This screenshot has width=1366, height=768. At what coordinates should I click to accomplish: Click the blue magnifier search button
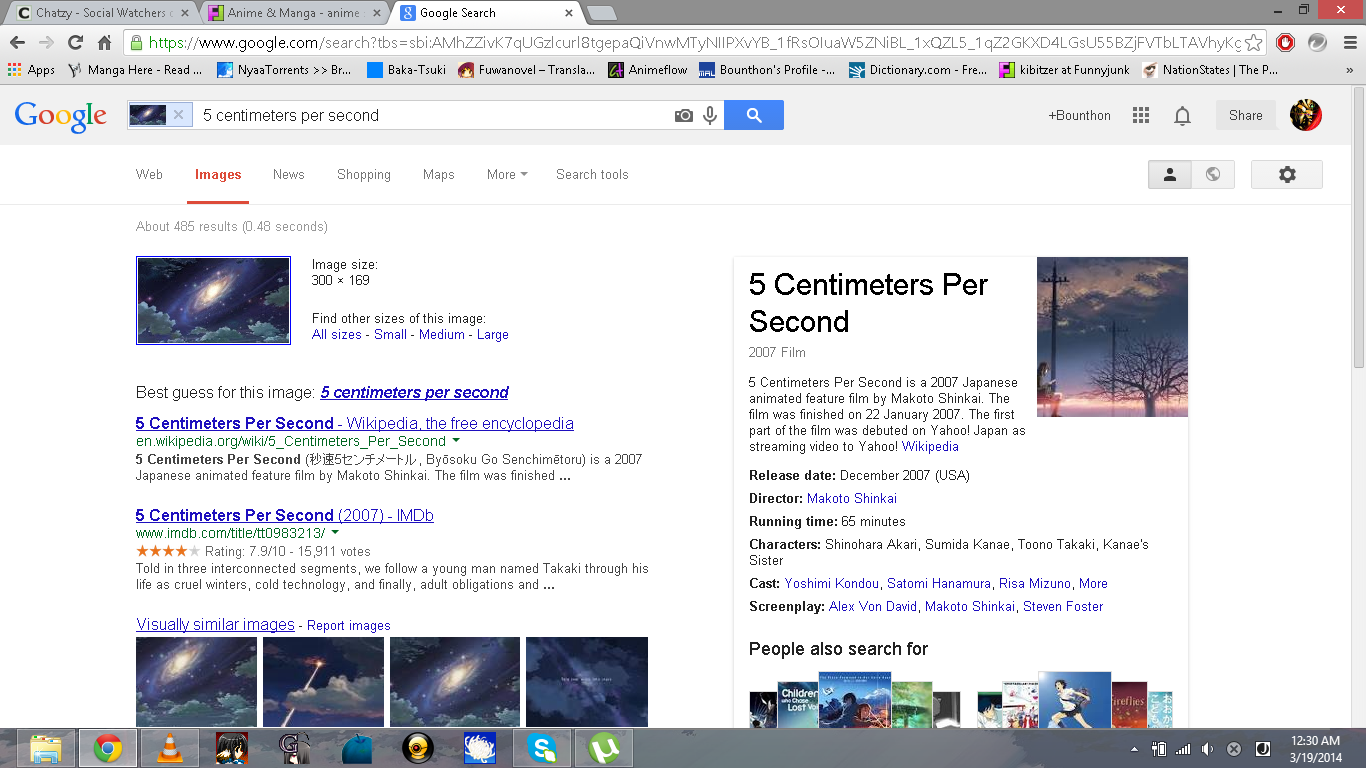coord(754,116)
